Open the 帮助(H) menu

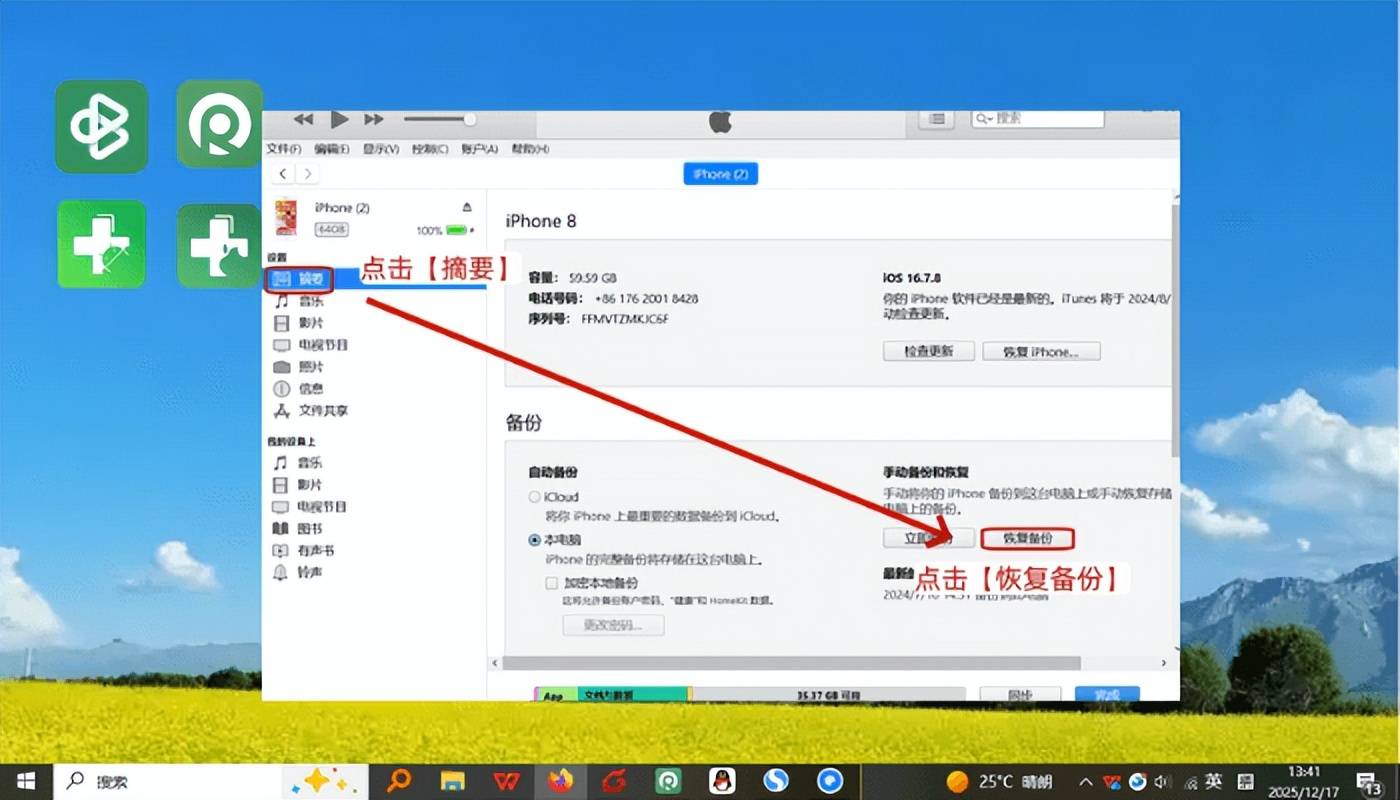point(530,149)
